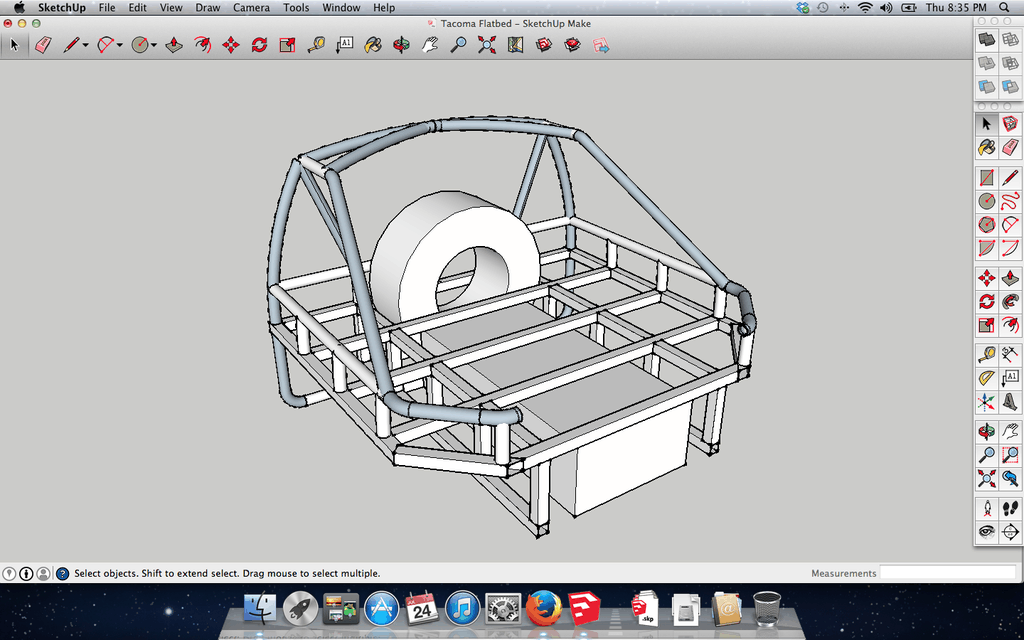The width and height of the screenshot is (1024, 640).
Task: Select the Make Component tool in the side palette
Action: [x=1010, y=123]
